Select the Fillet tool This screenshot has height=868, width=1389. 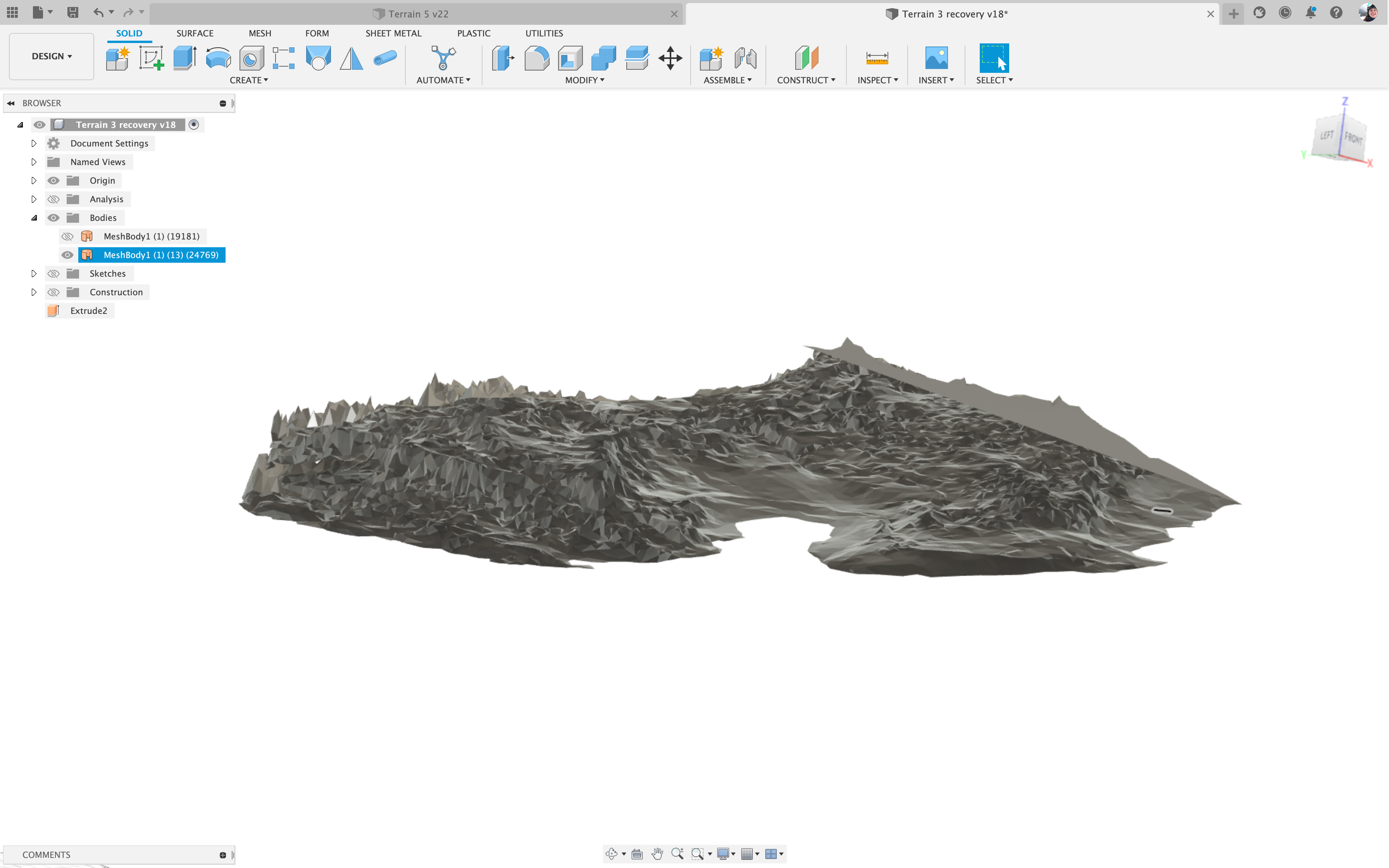[537, 58]
